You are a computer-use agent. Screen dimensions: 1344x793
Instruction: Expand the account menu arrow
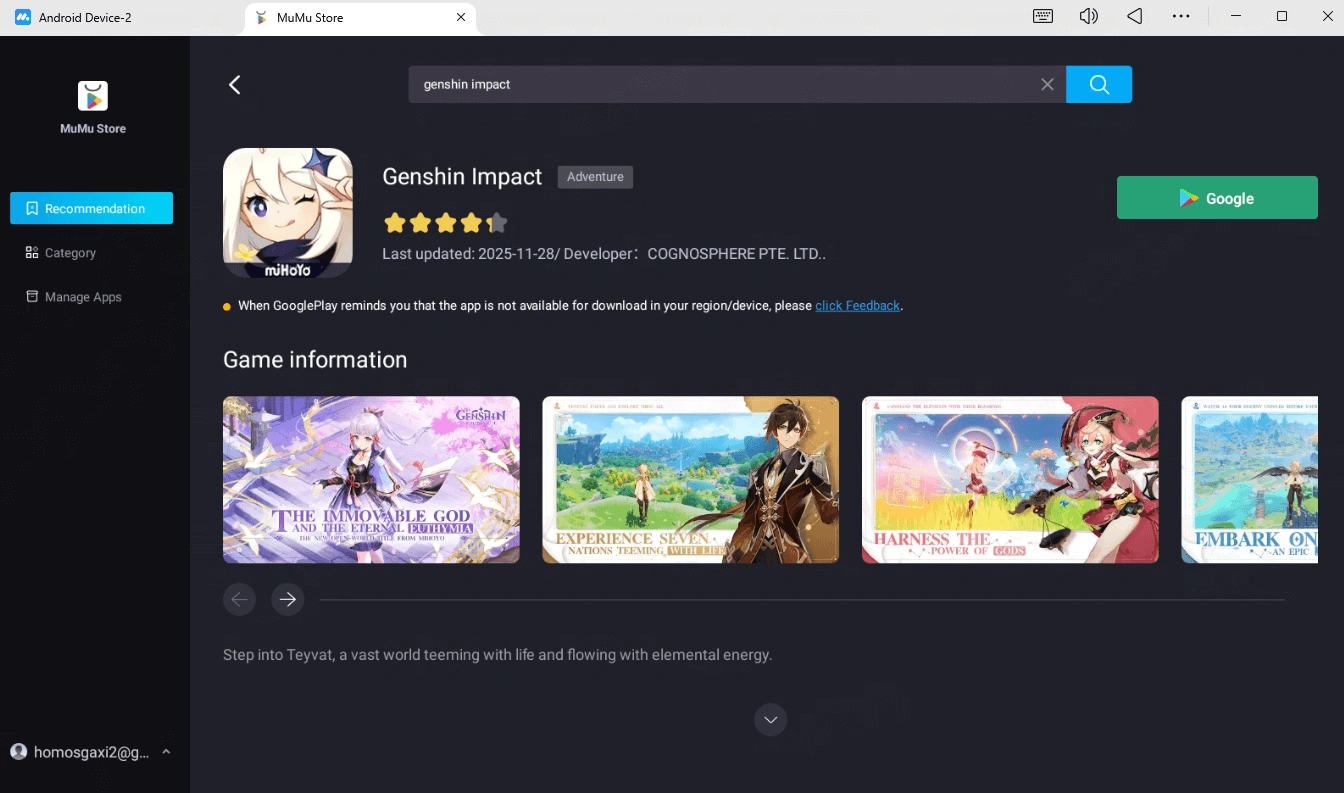point(166,752)
